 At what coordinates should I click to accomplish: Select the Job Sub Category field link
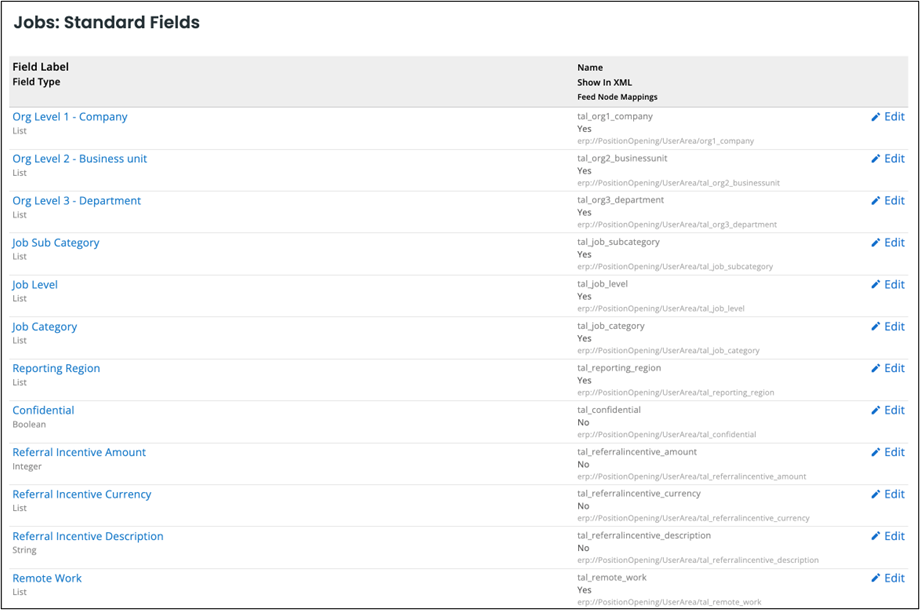click(x=55, y=242)
